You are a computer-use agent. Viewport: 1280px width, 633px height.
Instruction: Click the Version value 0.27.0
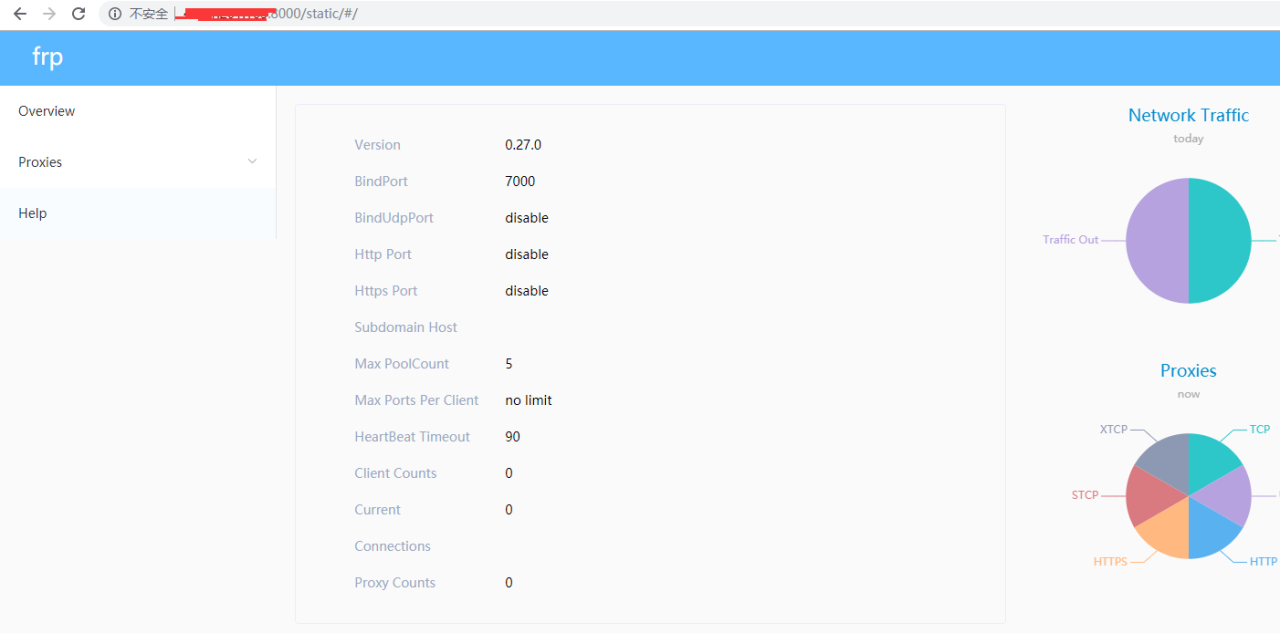(523, 145)
